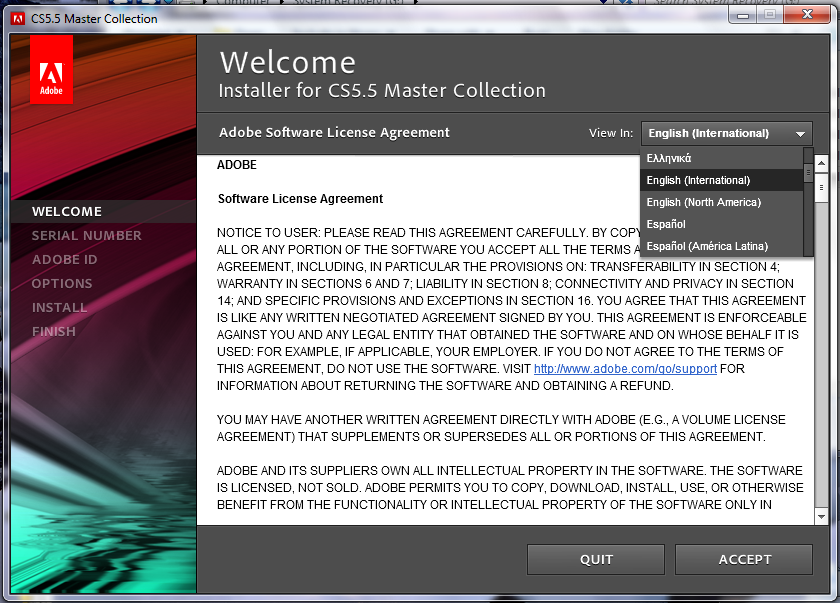840x603 pixels.
Task: Pick Español (América Latina) option
Action: coord(721,246)
